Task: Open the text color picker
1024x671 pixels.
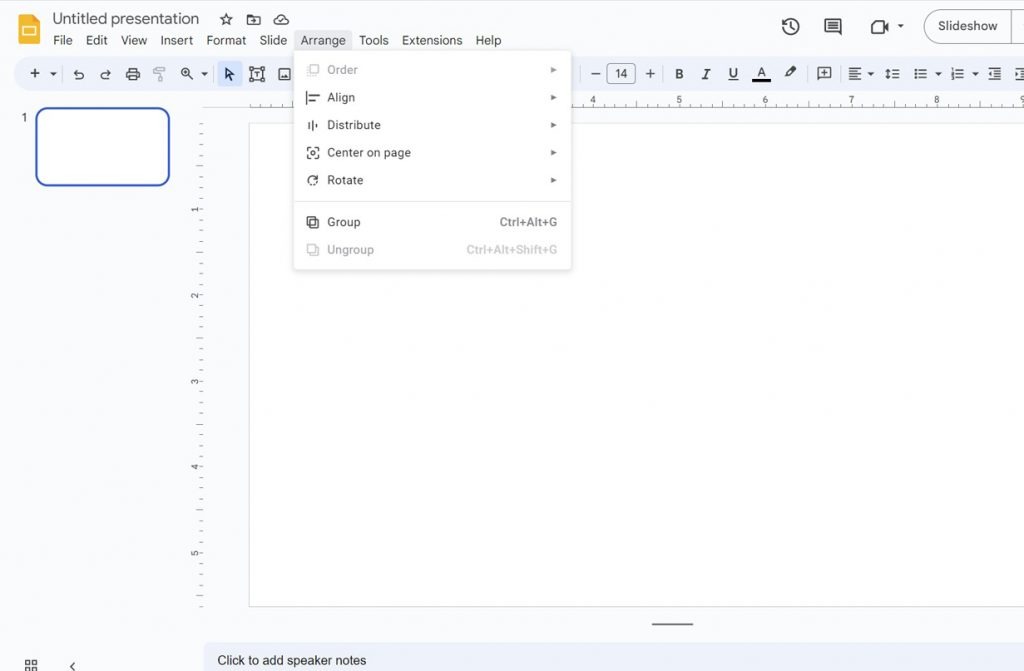Action: [x=760, y=73]
